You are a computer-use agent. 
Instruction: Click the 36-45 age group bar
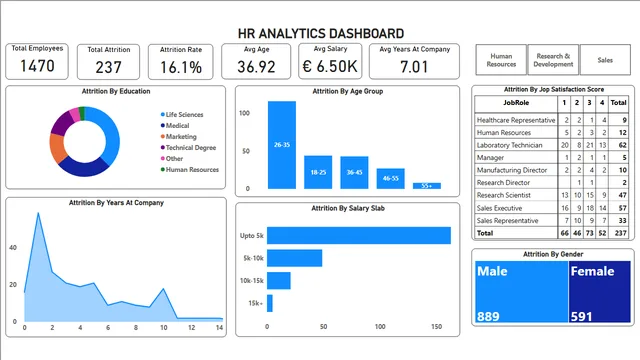354,173
